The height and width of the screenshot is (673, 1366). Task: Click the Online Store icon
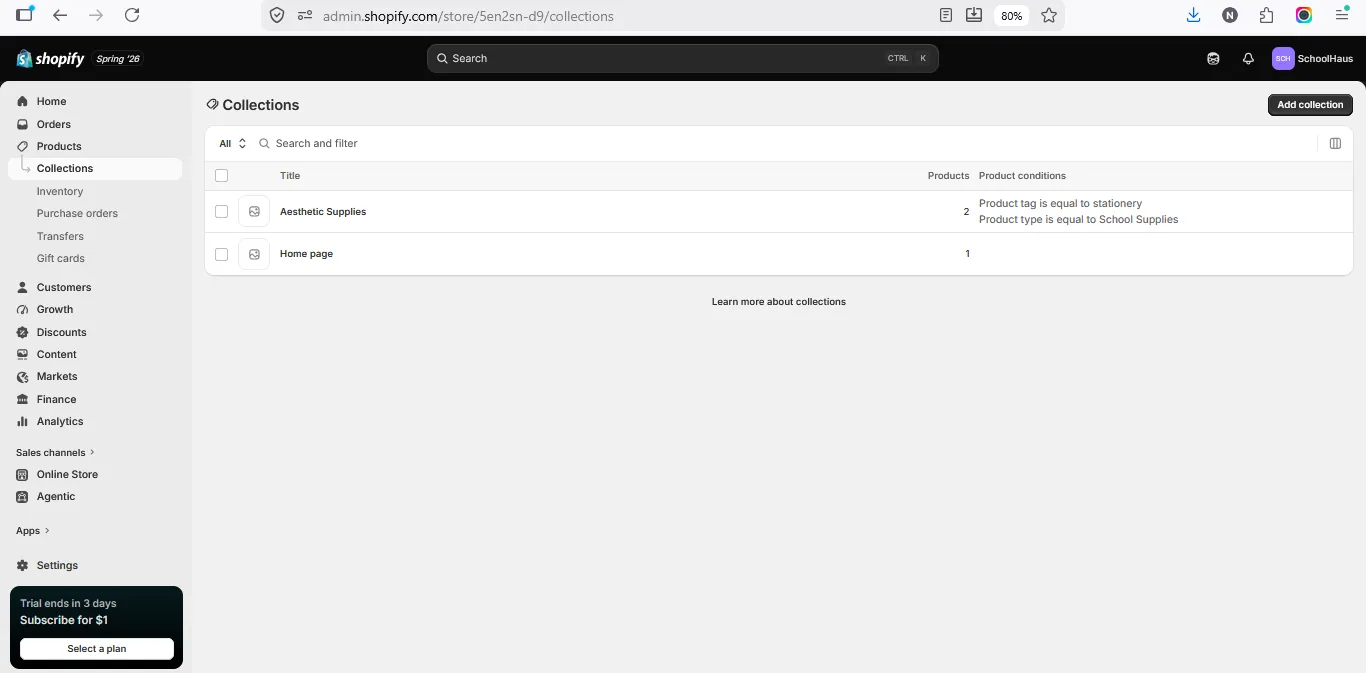click(x=23, y=474)
